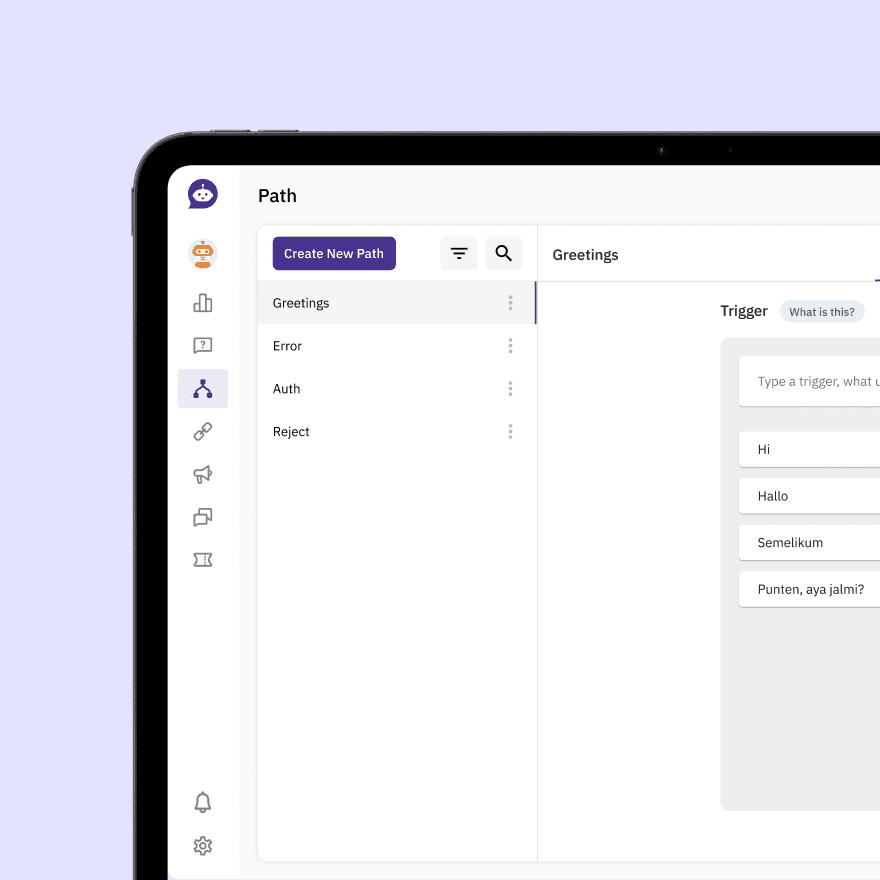Click the 'What is this?' help badge
The height and width of the screenshot is (880, 880).
(822, 311)
